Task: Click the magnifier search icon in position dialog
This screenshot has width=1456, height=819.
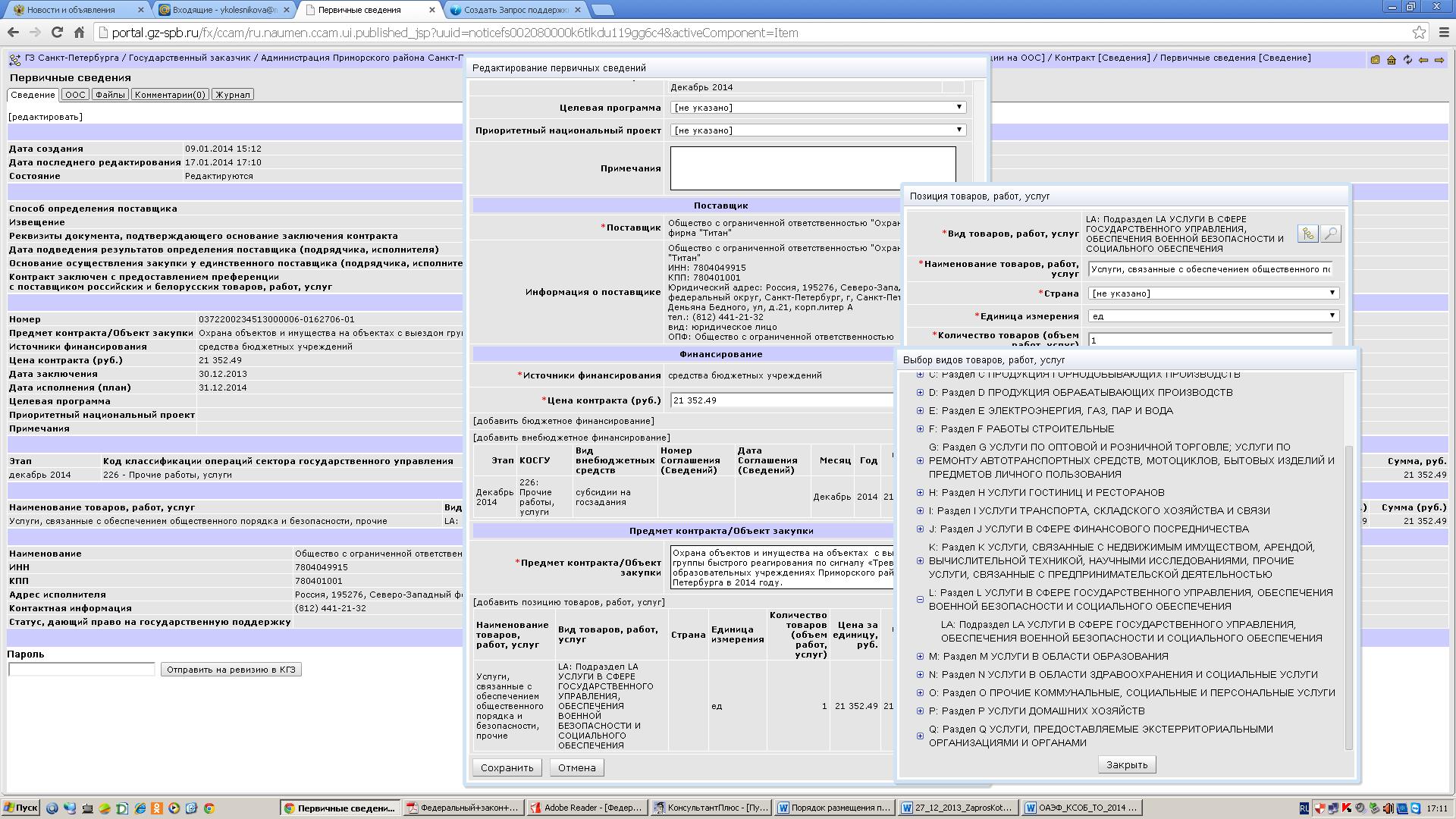Action: 1331,234
